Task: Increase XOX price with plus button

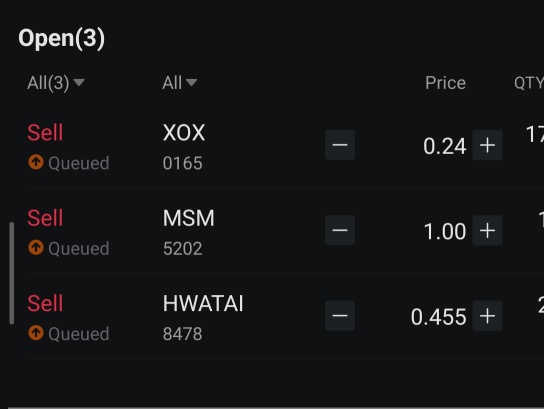Action: coord(487,145)
